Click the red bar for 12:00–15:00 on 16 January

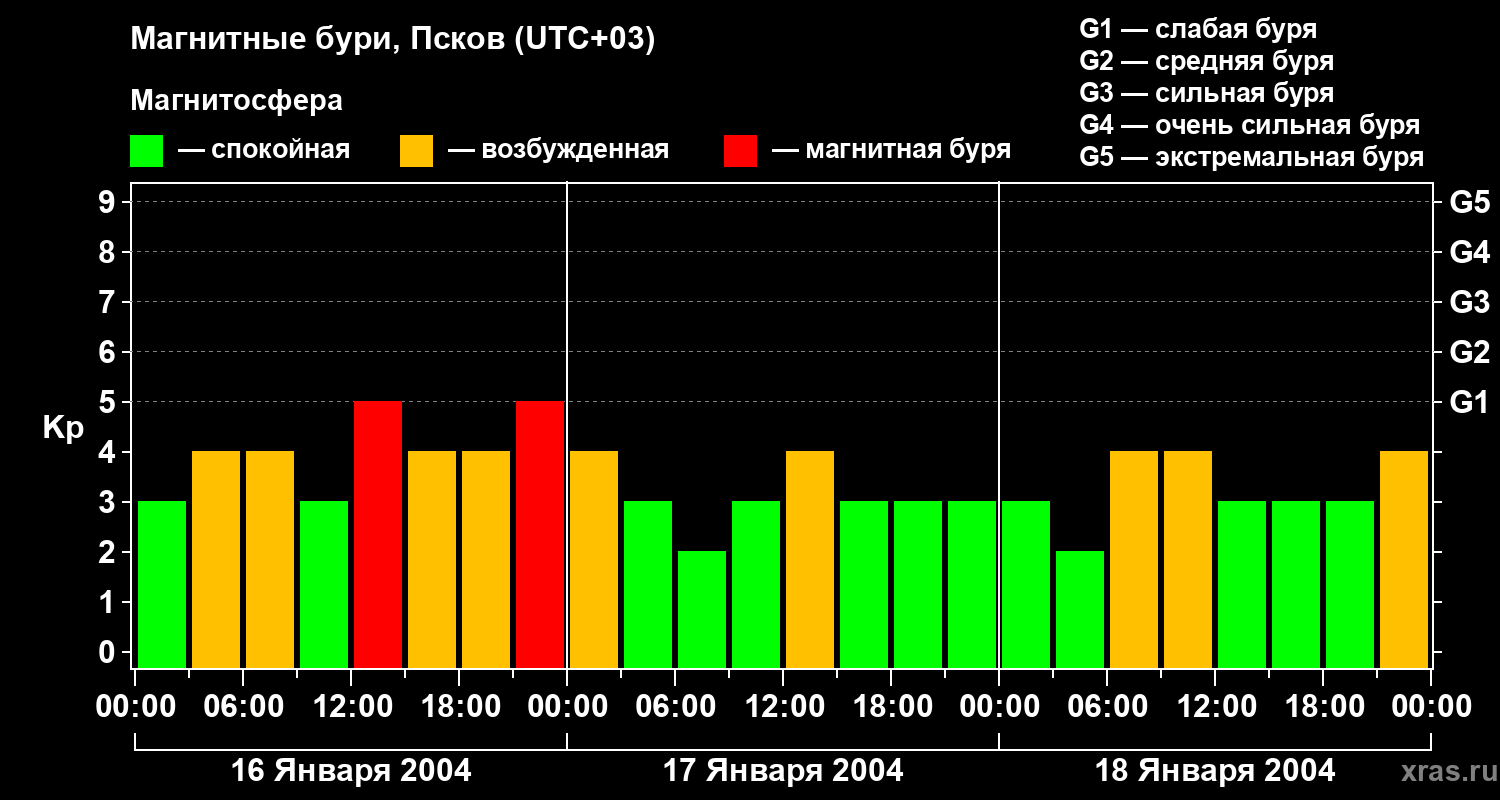[x=378, y=534]
